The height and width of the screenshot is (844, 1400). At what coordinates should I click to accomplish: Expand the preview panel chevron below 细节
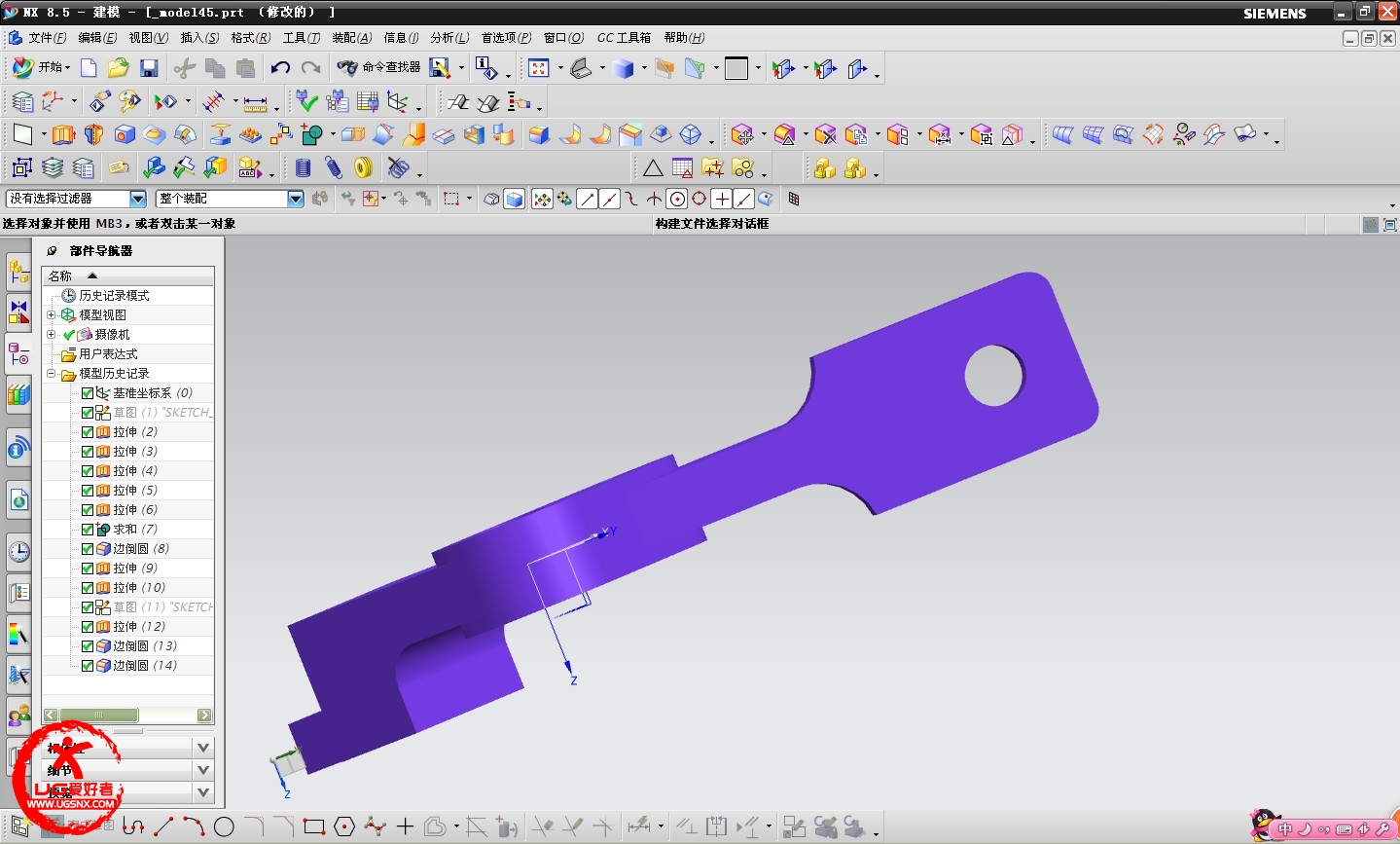[x=203, y=792]
